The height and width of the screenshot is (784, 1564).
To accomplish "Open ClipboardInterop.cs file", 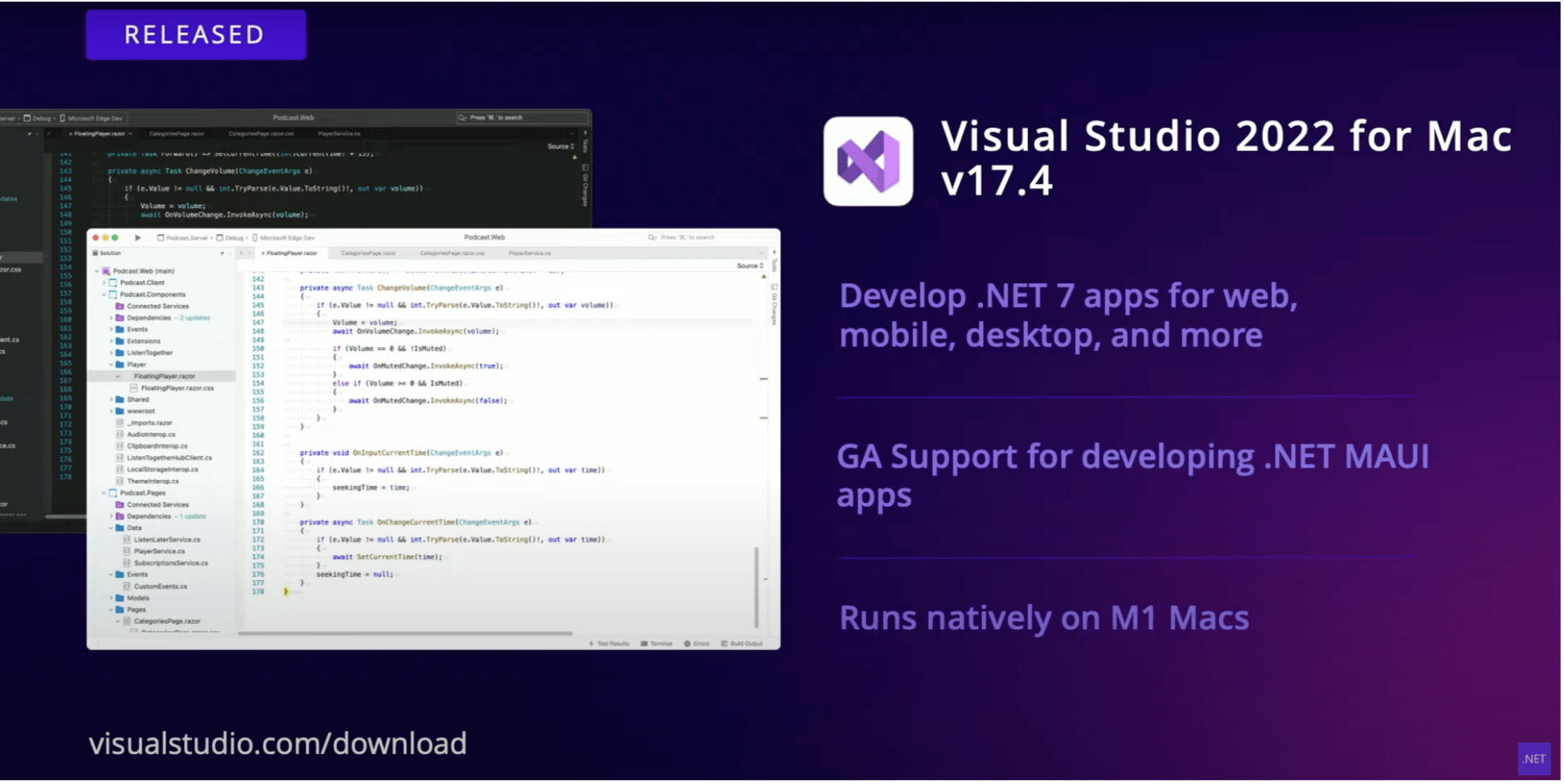I will click(x=152, y=446).
